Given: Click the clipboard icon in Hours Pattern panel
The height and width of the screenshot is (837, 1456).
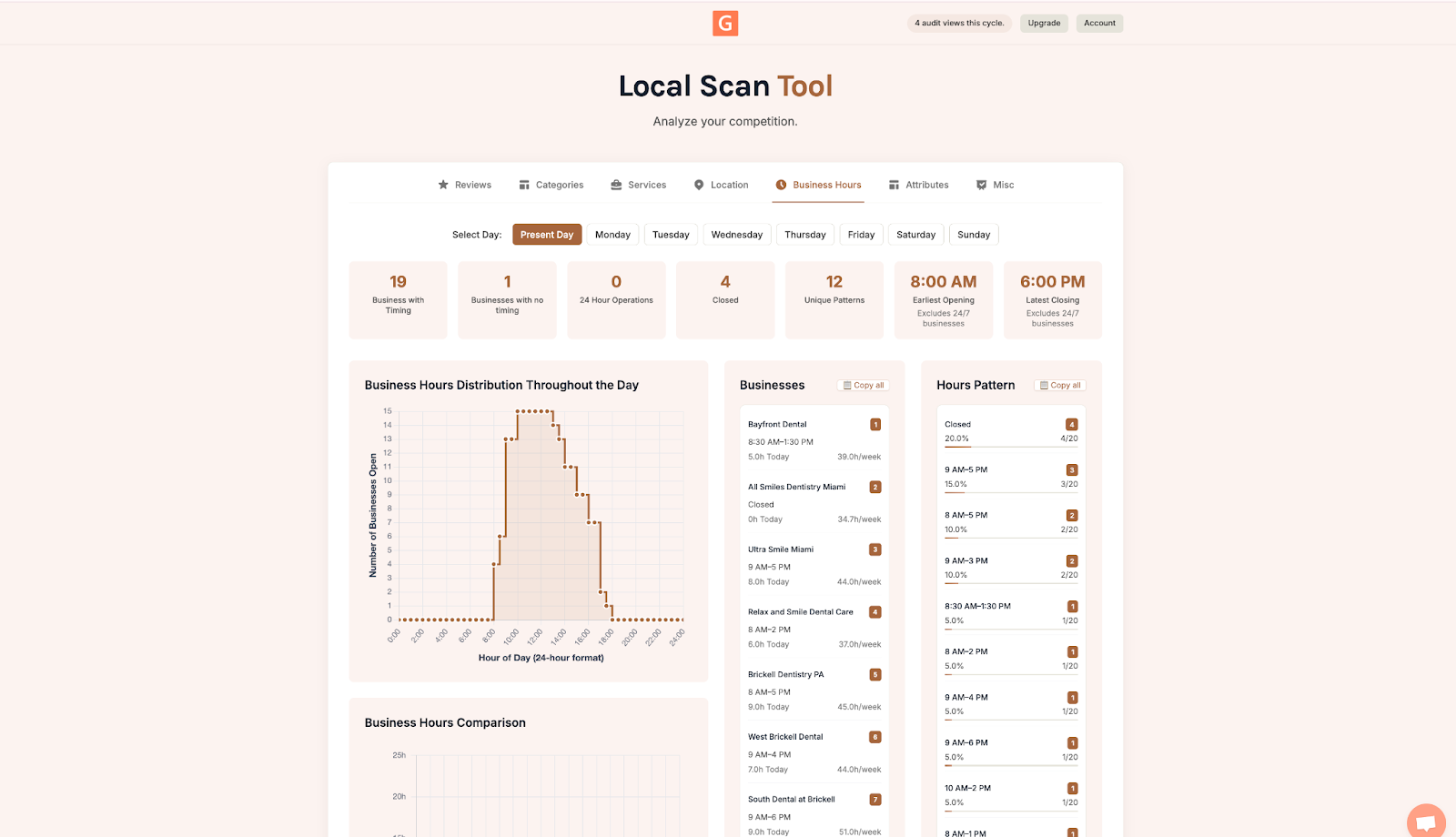Looking at the screenshot, I should (x=1044, y=385).
